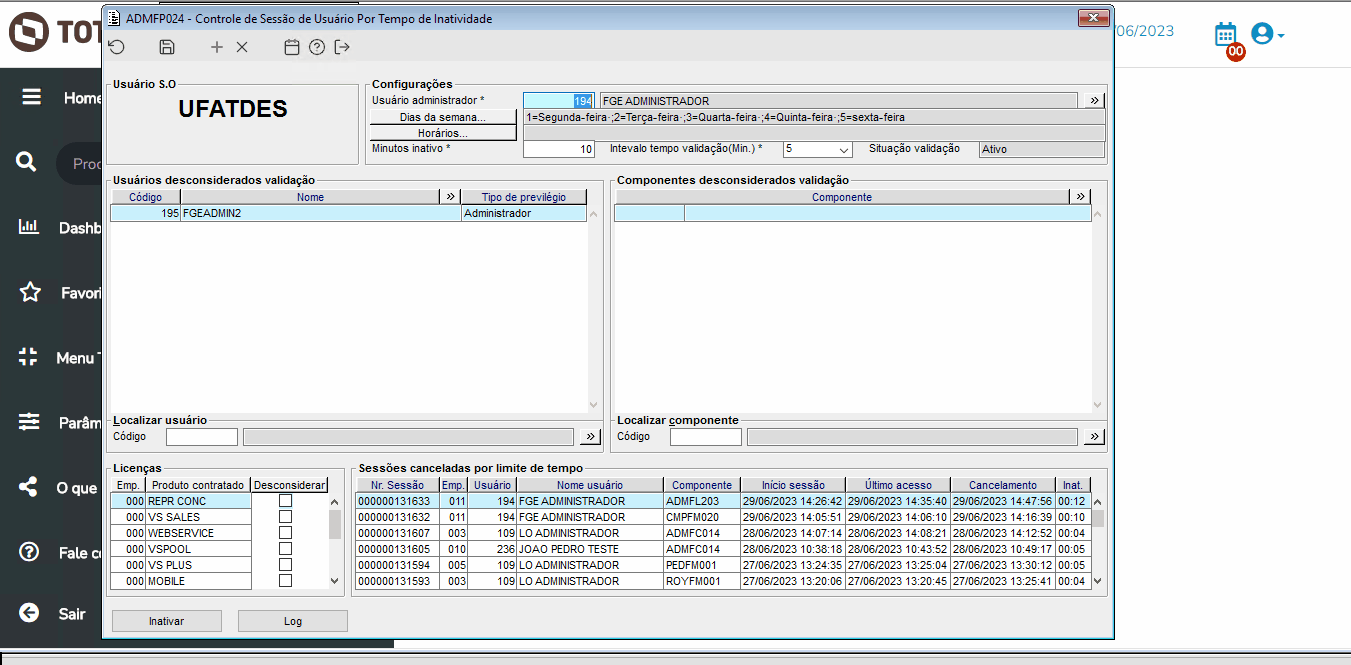This screenshot has height=665, width=1351.
Task: Click component cell PEDFM001
Action: point(702,565)
